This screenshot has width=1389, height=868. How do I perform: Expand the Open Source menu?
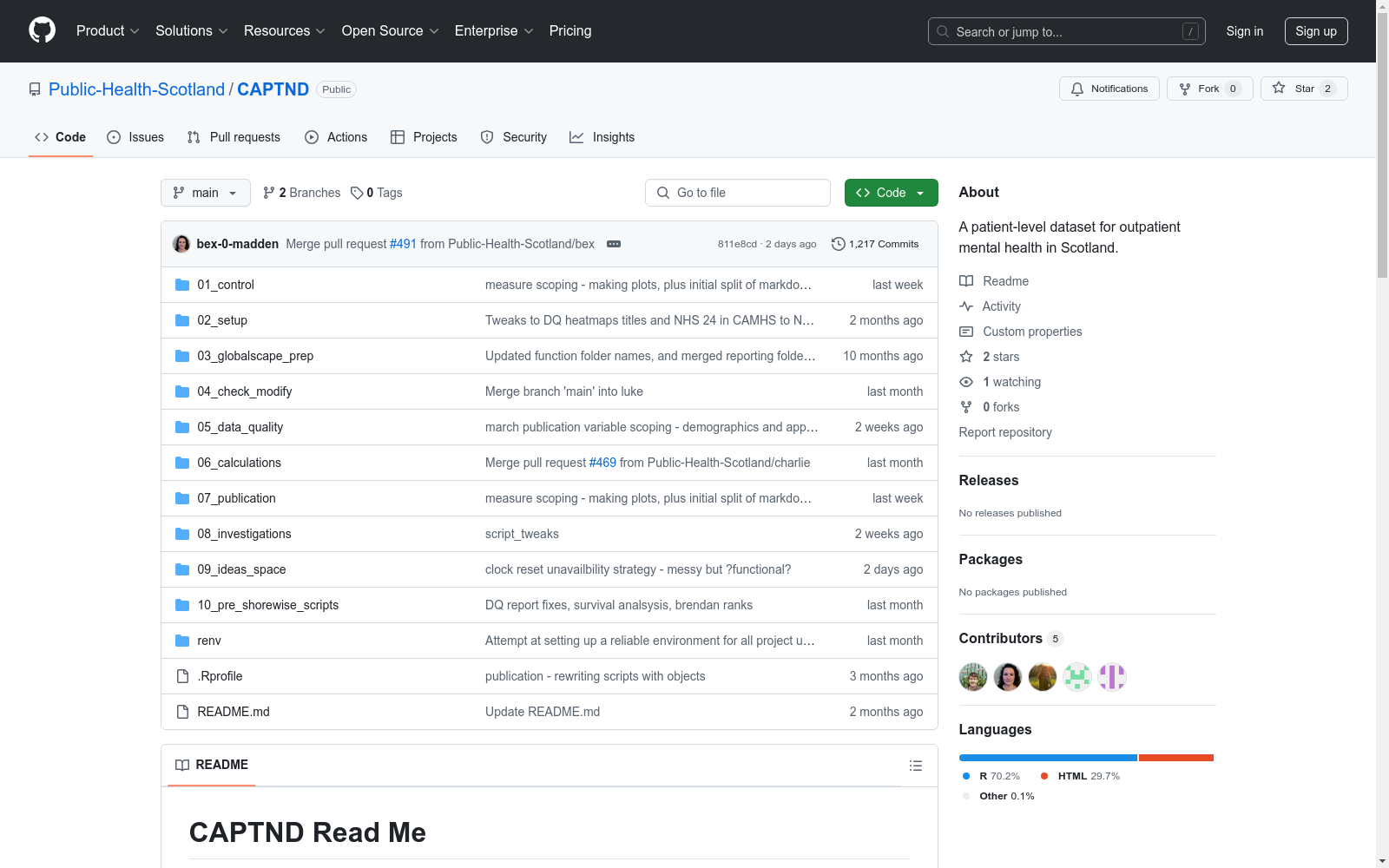click(x=391, y=30)
